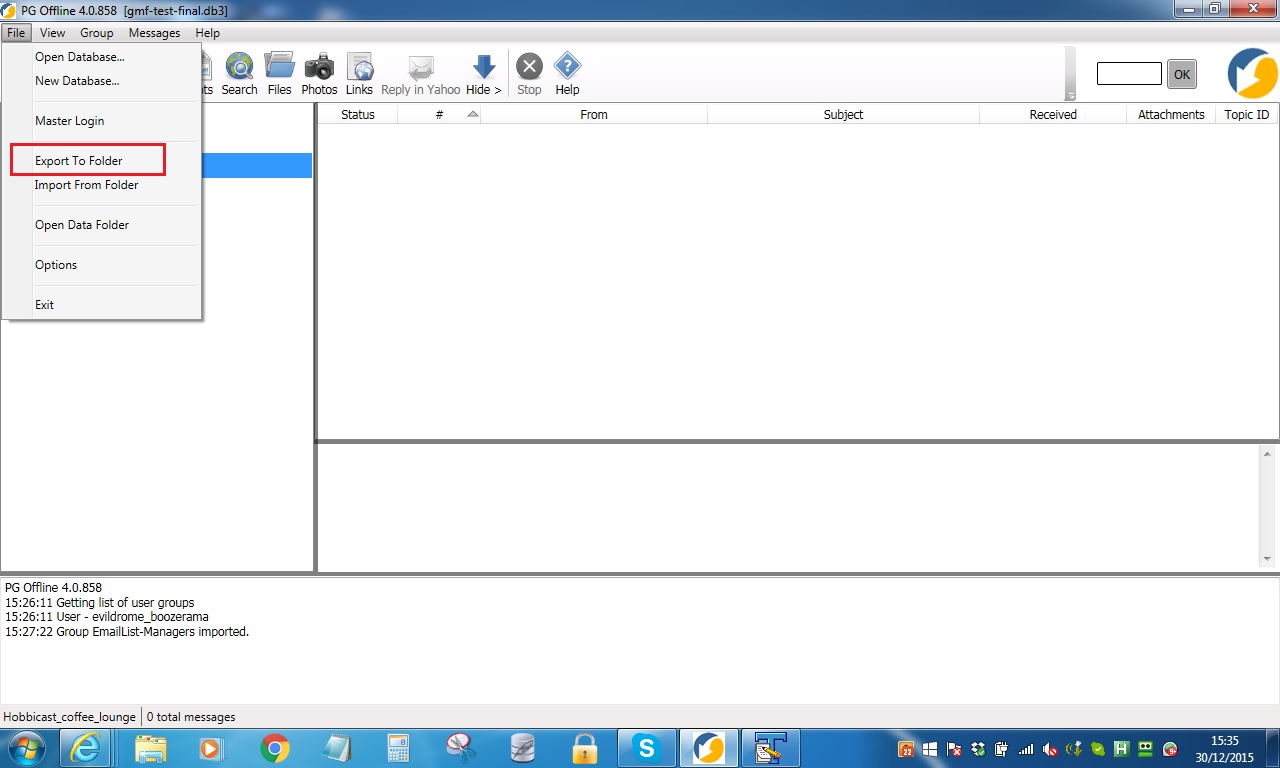Open the Group menu
The image size is (1280, 768).
(97, 33)
